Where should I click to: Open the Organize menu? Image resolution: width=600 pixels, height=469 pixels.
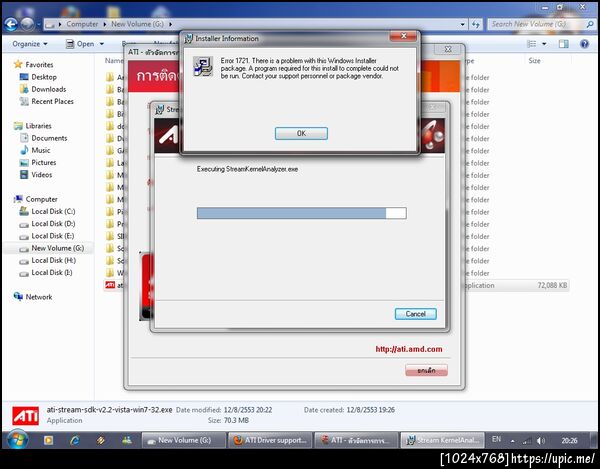click(x=30, y=44)
